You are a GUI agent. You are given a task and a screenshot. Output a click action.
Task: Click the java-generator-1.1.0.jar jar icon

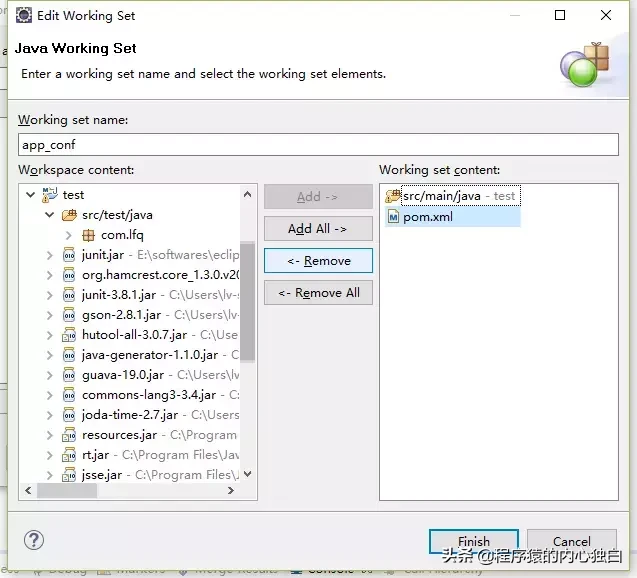pyautogui.click(x=69, y=355)
